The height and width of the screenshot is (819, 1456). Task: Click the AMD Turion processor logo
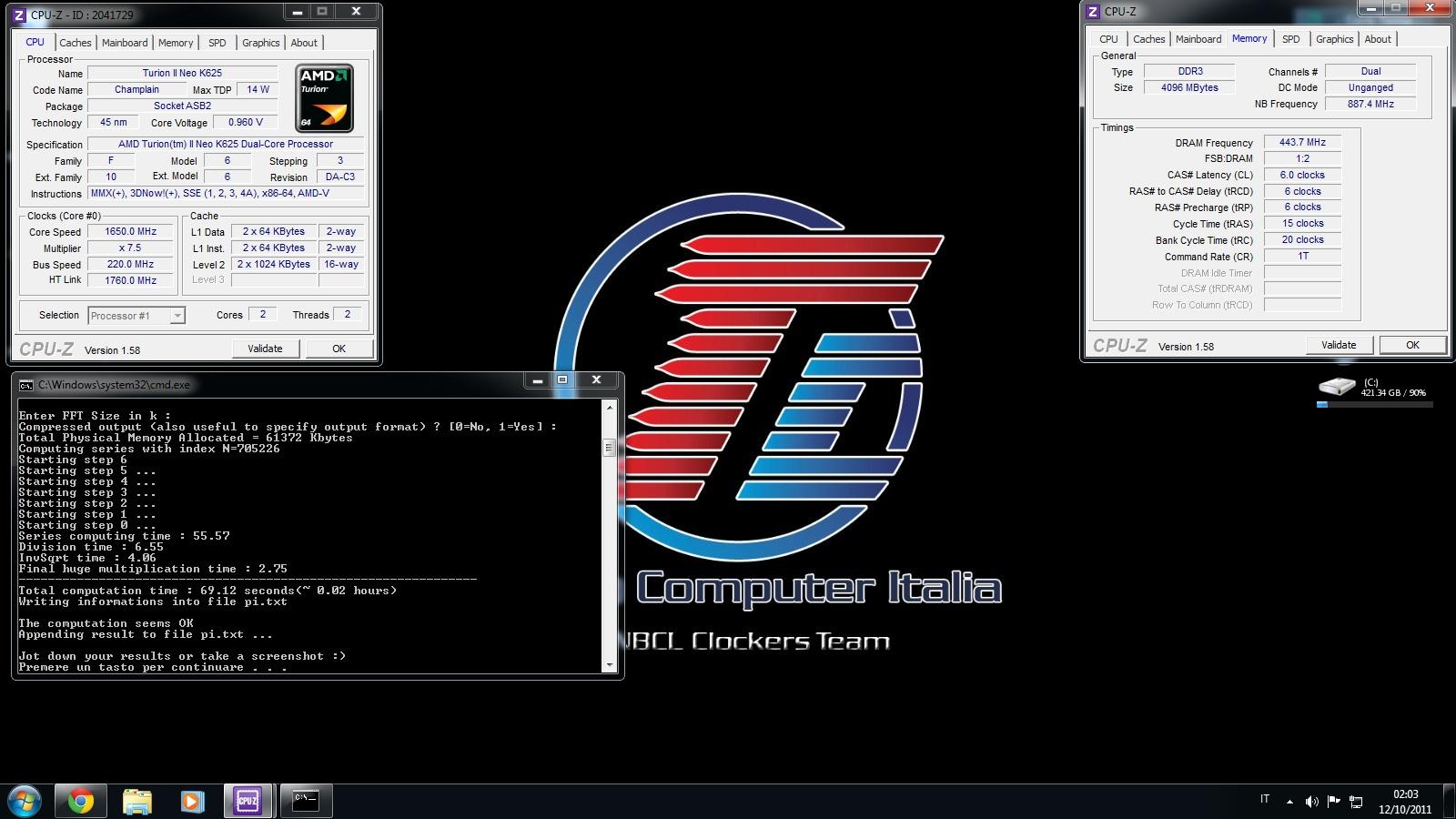coord(325,98)
